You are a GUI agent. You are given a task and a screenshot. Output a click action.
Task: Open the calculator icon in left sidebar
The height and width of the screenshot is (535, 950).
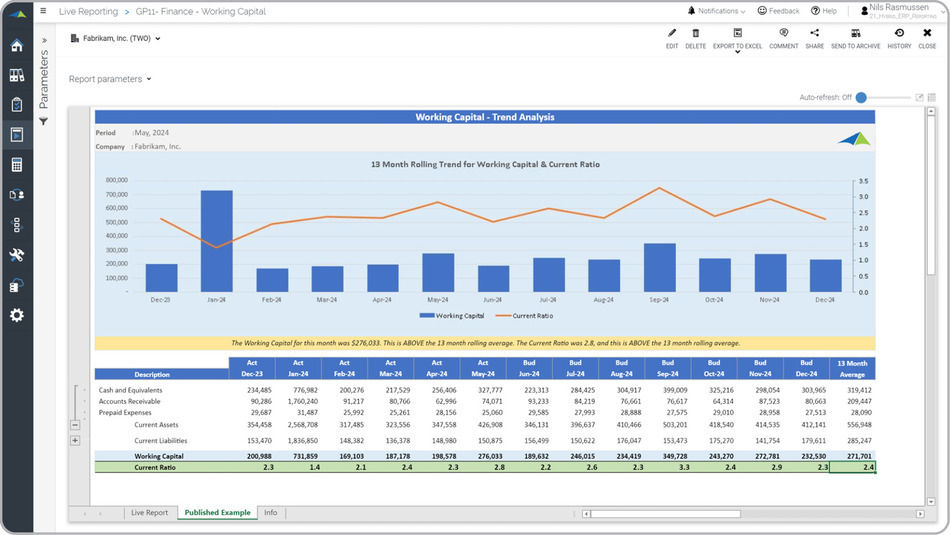[17, 165]
